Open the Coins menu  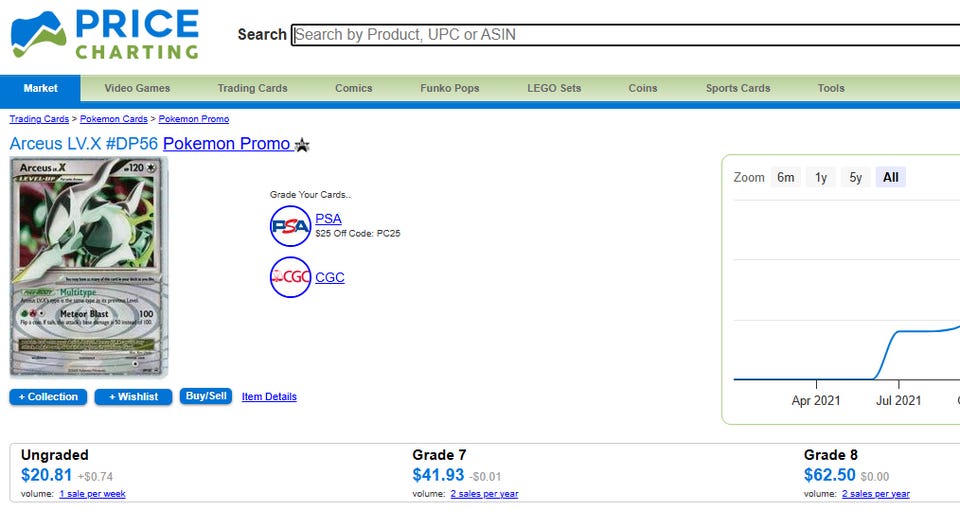coord(643,88)
